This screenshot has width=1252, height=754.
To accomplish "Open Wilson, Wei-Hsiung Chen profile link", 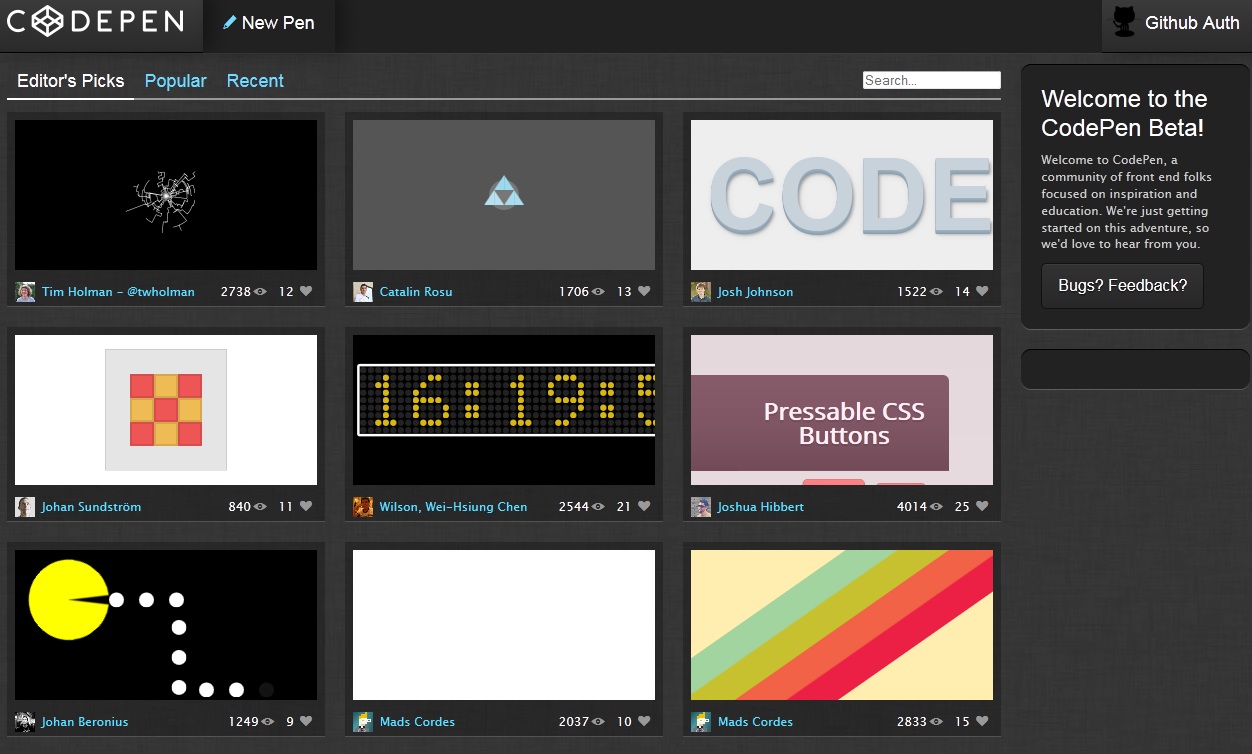I will click(453, 507).
